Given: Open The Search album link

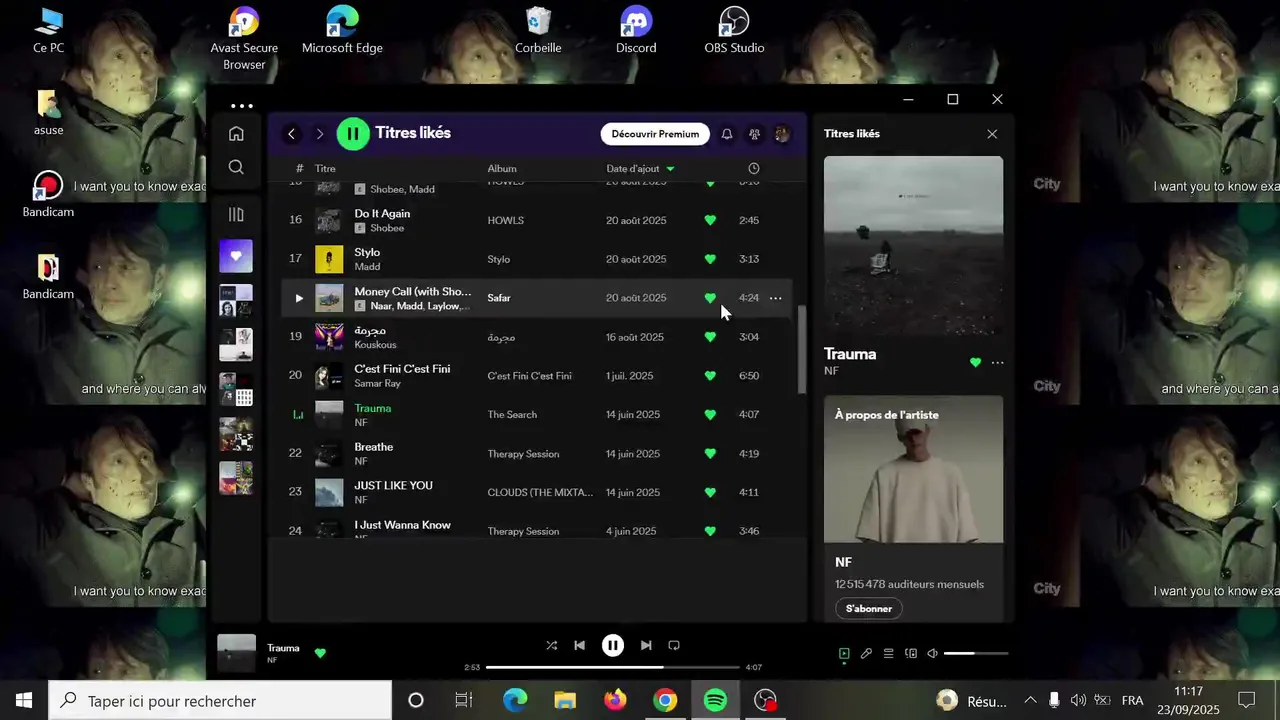Looking at the screenshot, I should coord(512,415).
